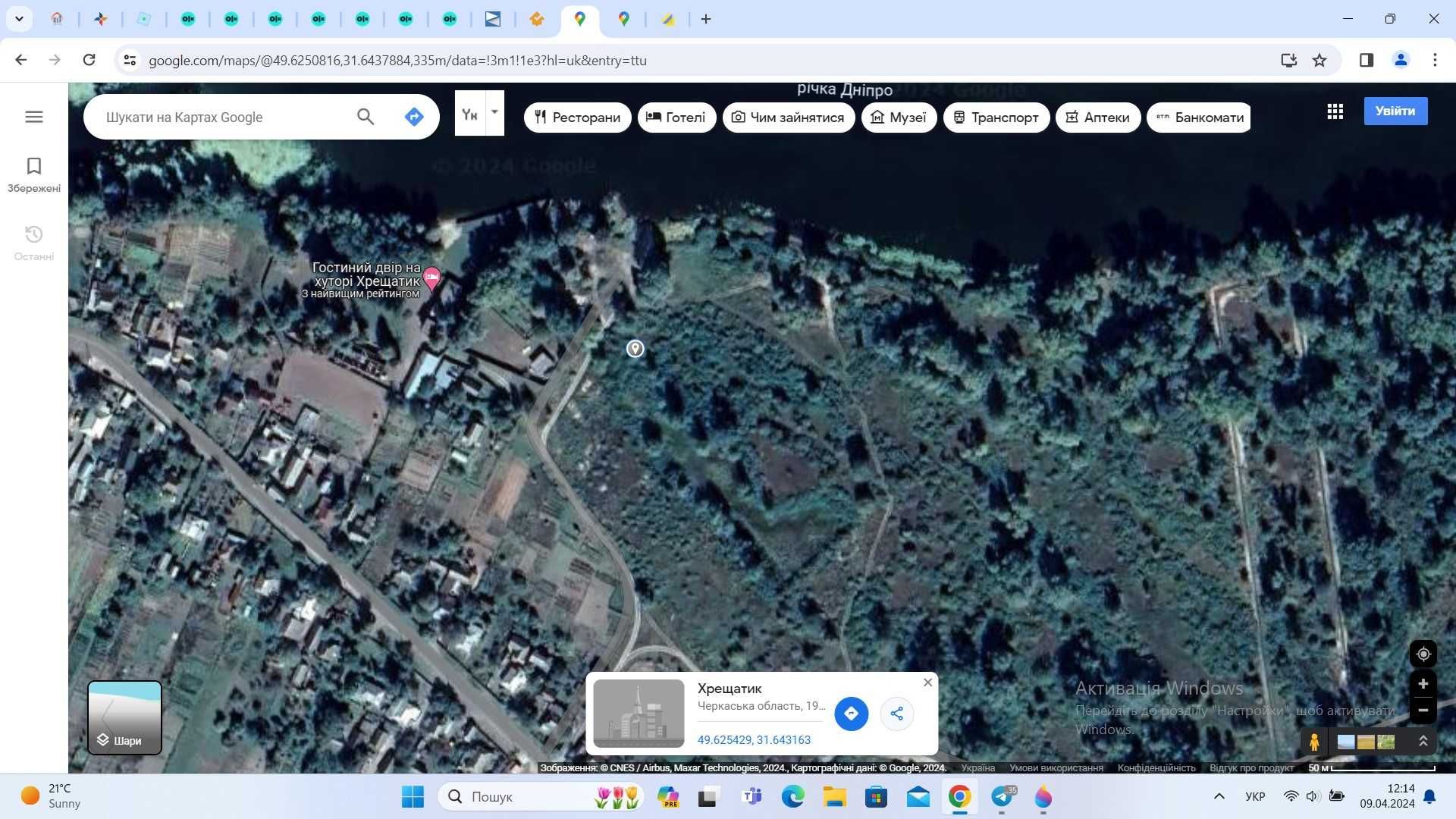Viewport: 1456px width, 819px height.
Task: Open the Google Maps hamburger menu
Action: pyautogui.click(x=34, y=117)
